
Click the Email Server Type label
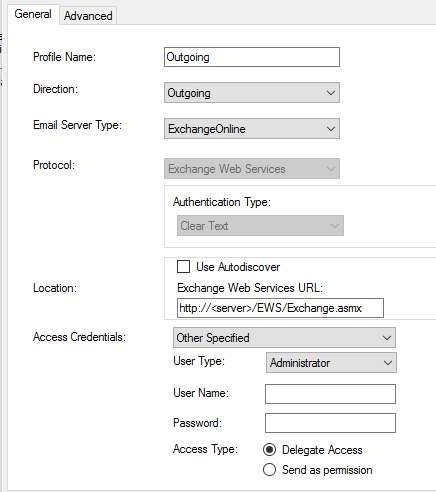[x=77, y=125]
